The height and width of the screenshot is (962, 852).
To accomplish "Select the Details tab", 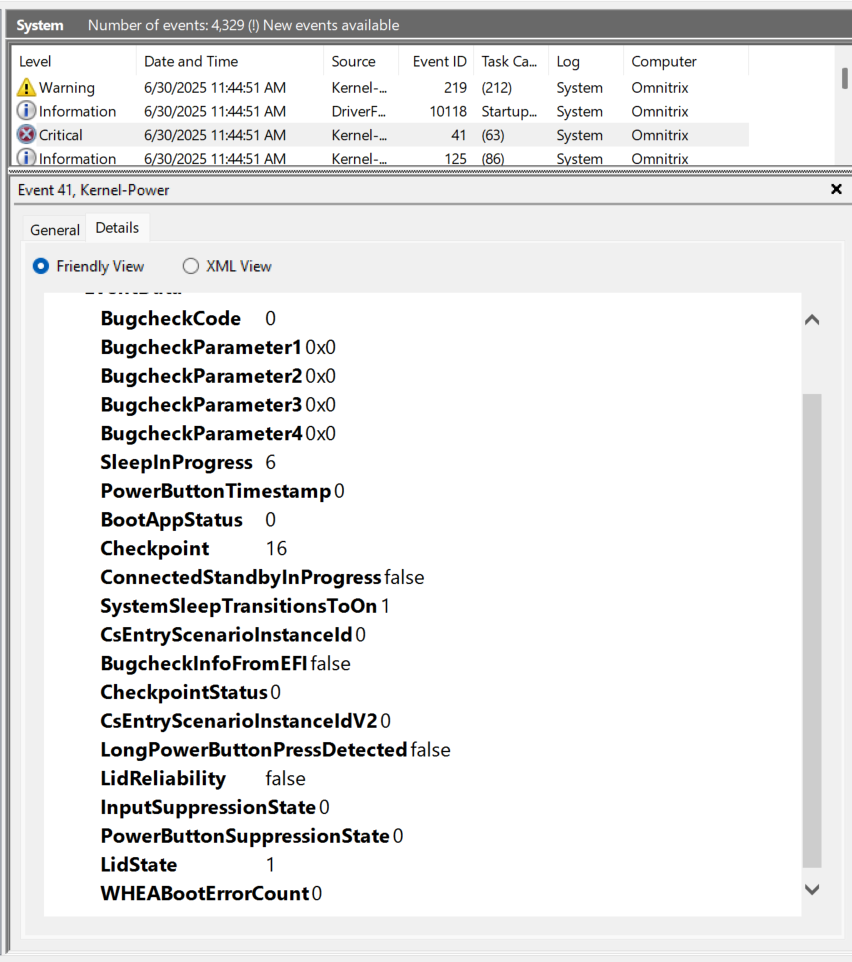I will [x=117, y=229].
